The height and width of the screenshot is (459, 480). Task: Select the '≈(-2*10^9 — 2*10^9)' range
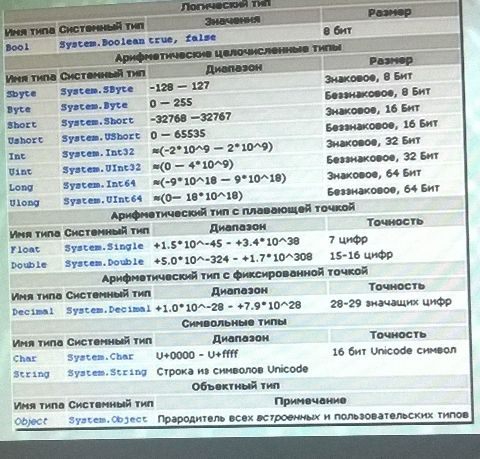click(212, 149)
